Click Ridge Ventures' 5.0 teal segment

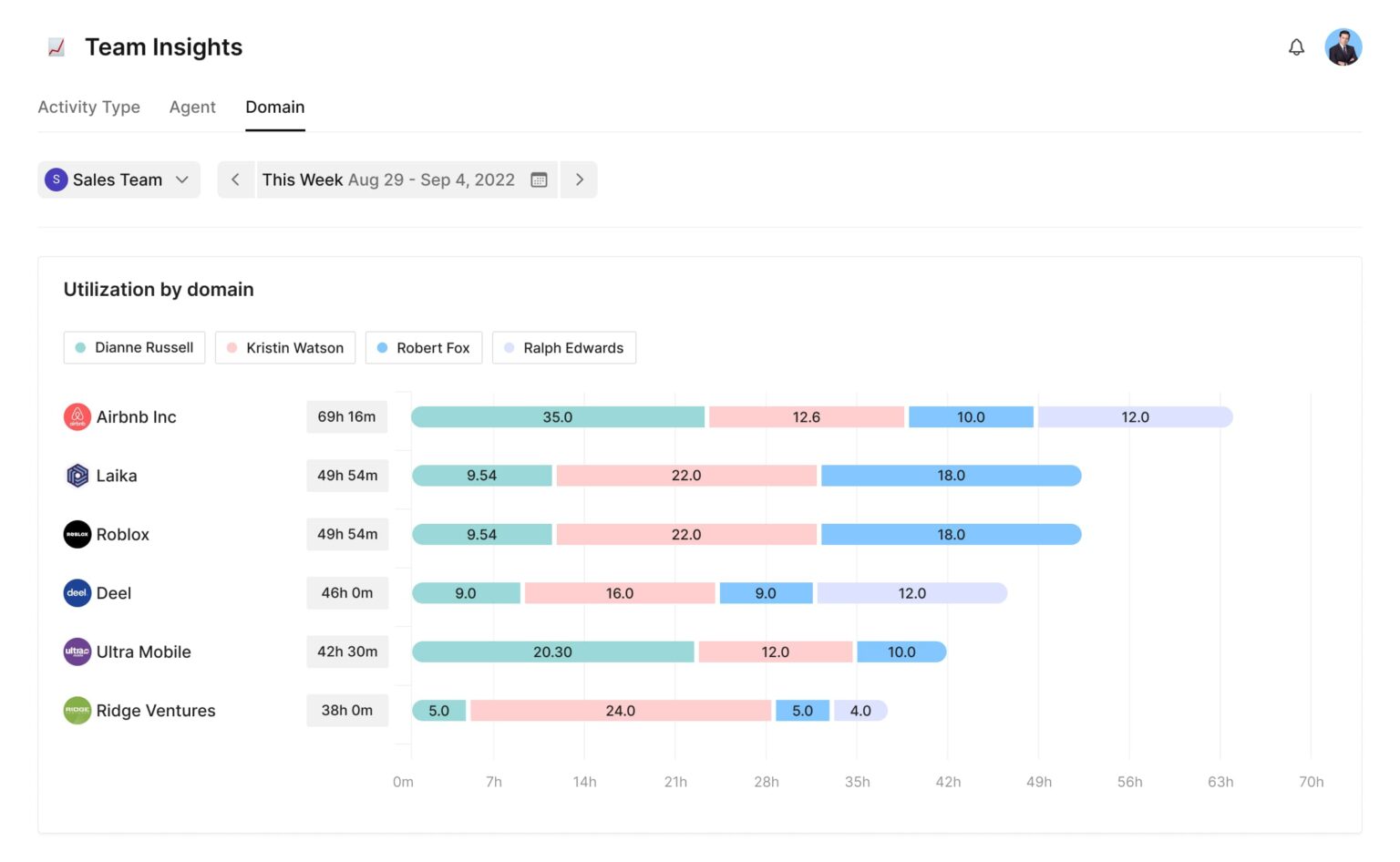[439, 711]
